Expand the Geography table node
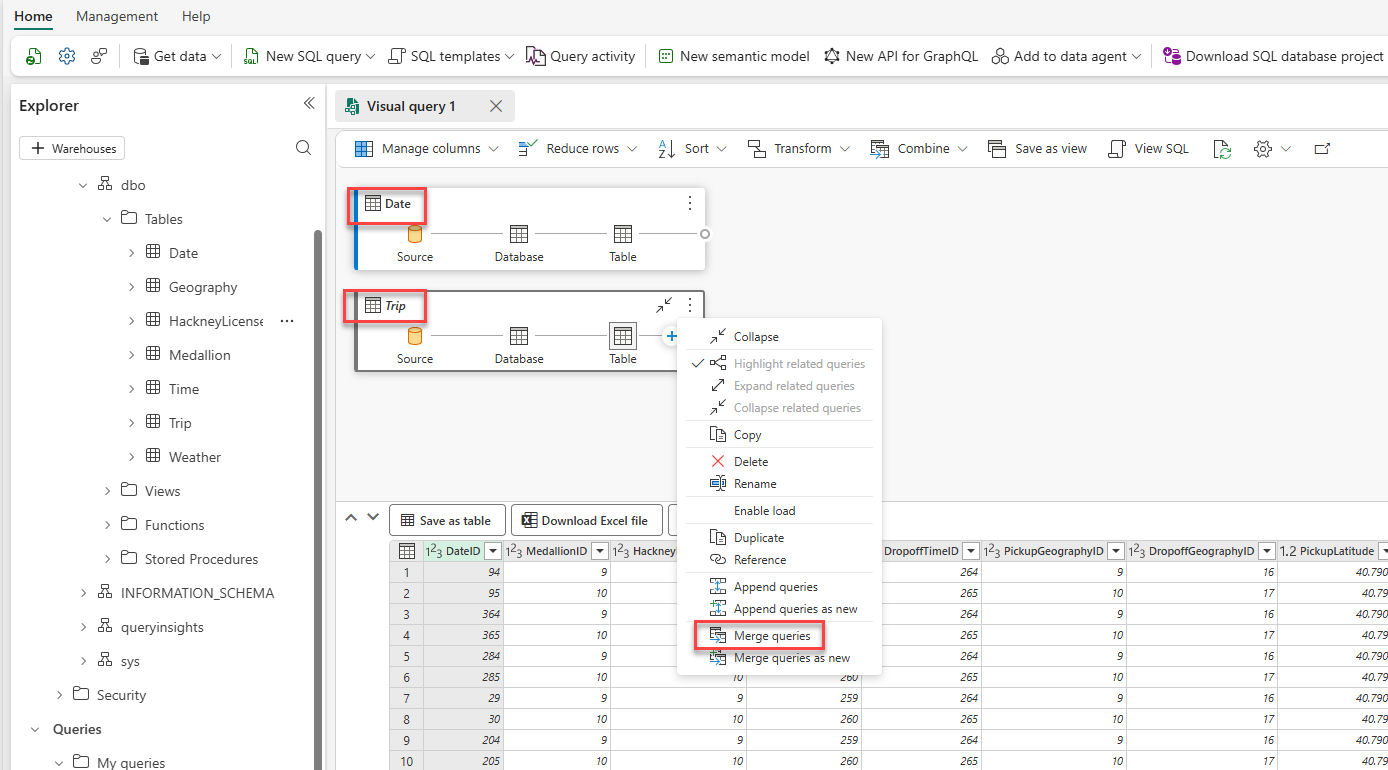 click(131, 287)
